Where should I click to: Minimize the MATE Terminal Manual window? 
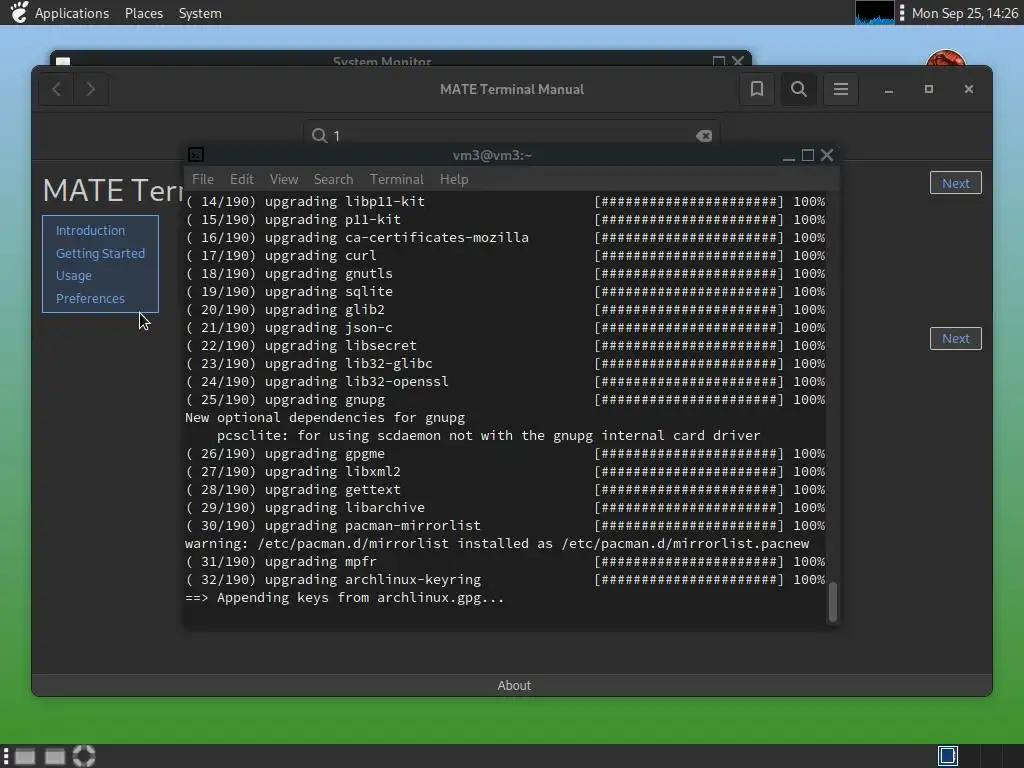889,89
